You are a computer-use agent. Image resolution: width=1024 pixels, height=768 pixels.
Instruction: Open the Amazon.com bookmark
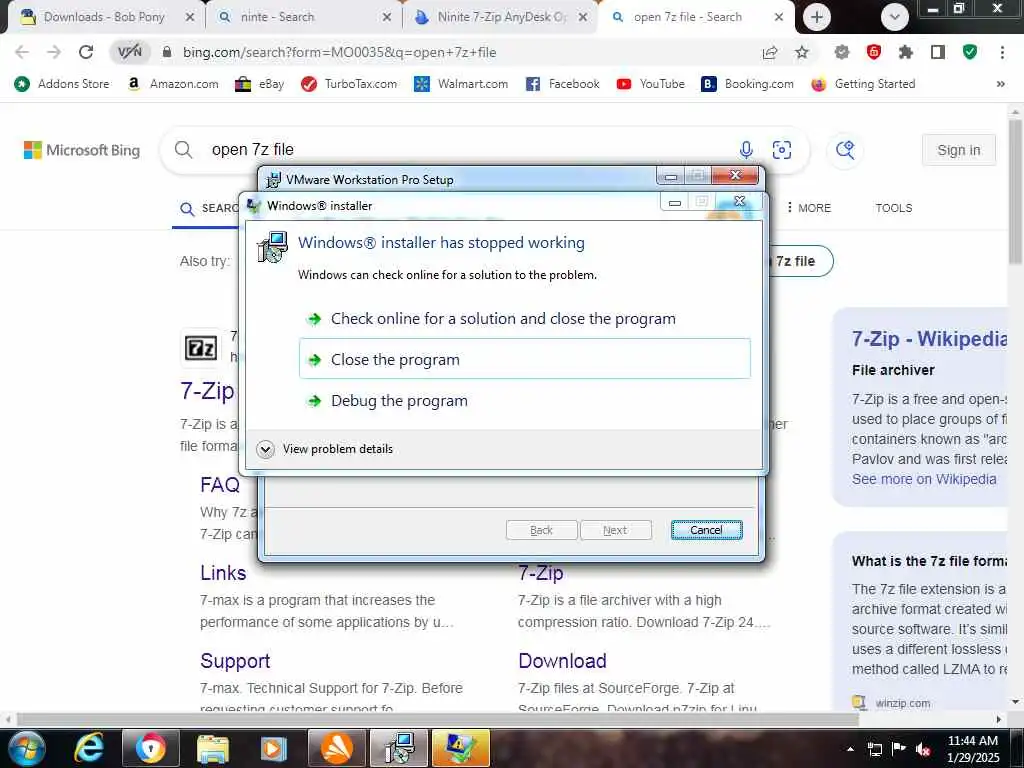[173, 84]
